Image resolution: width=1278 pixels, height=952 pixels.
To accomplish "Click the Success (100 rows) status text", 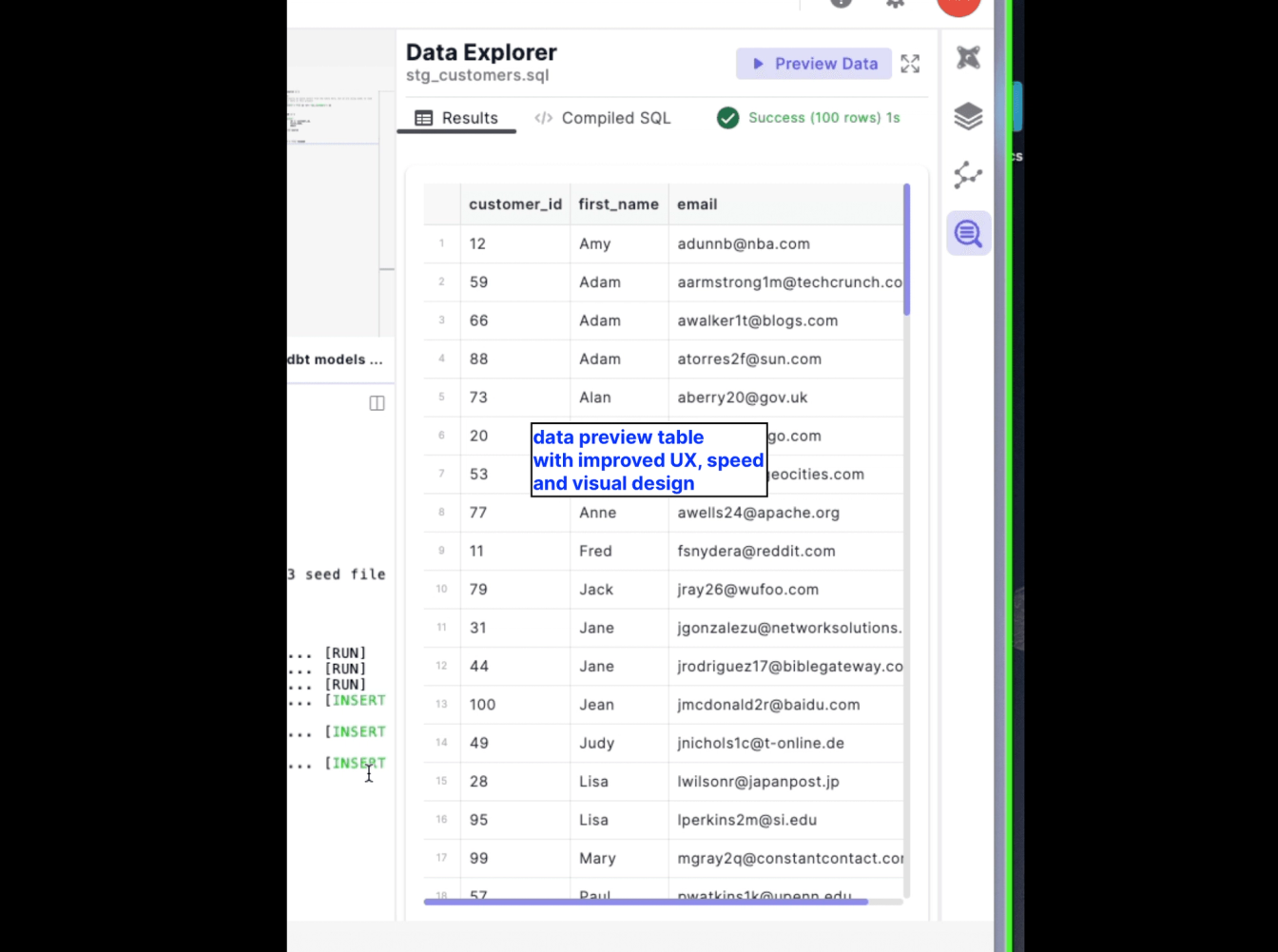I will click(x=823, y=118).
